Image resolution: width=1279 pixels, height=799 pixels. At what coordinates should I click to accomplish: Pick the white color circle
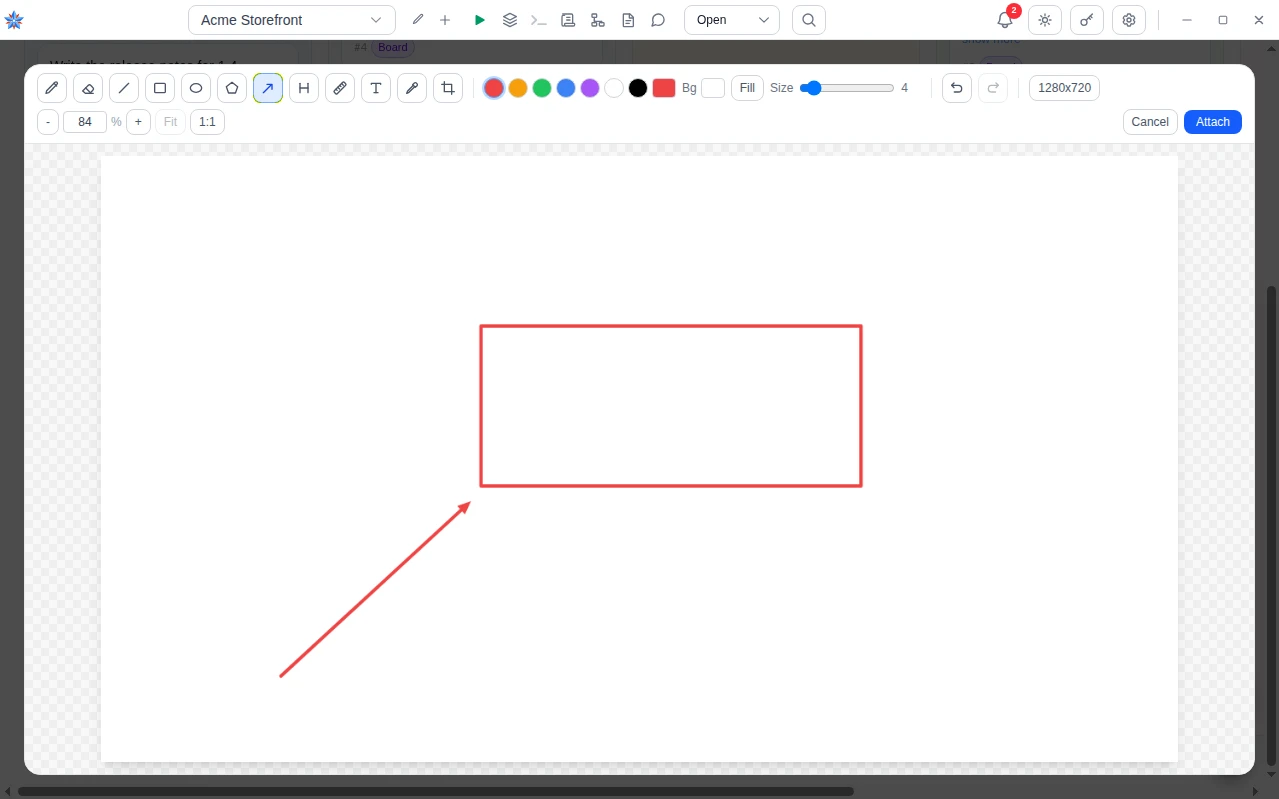614,88
